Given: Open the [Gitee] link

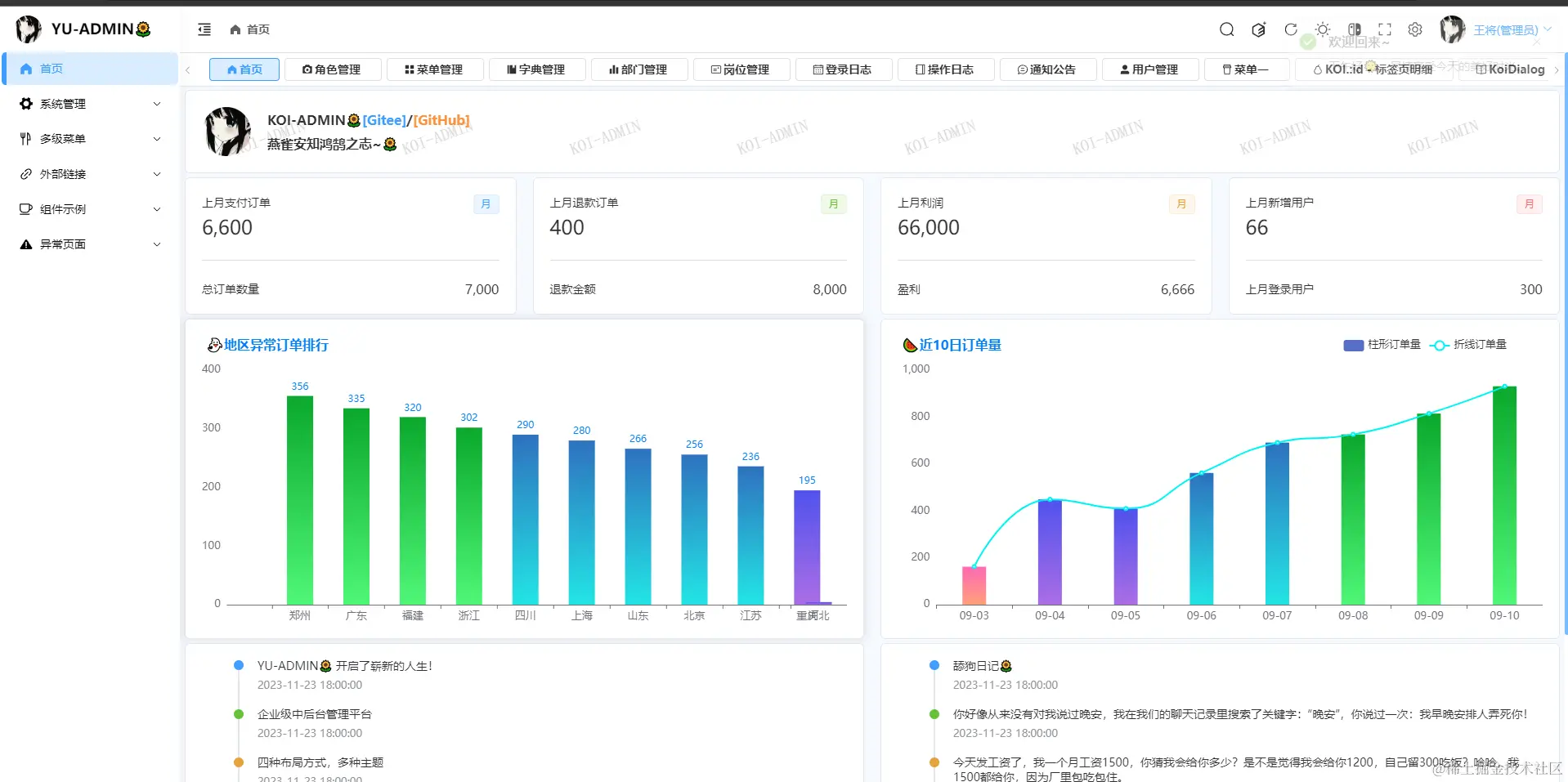Looking at the screenshot, I should click(384, 120).
